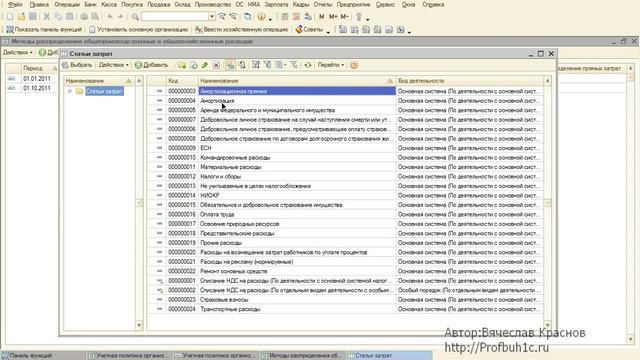Select the row Командировочные расходы
The image size is (640, 360).
(x=345, y=158)
